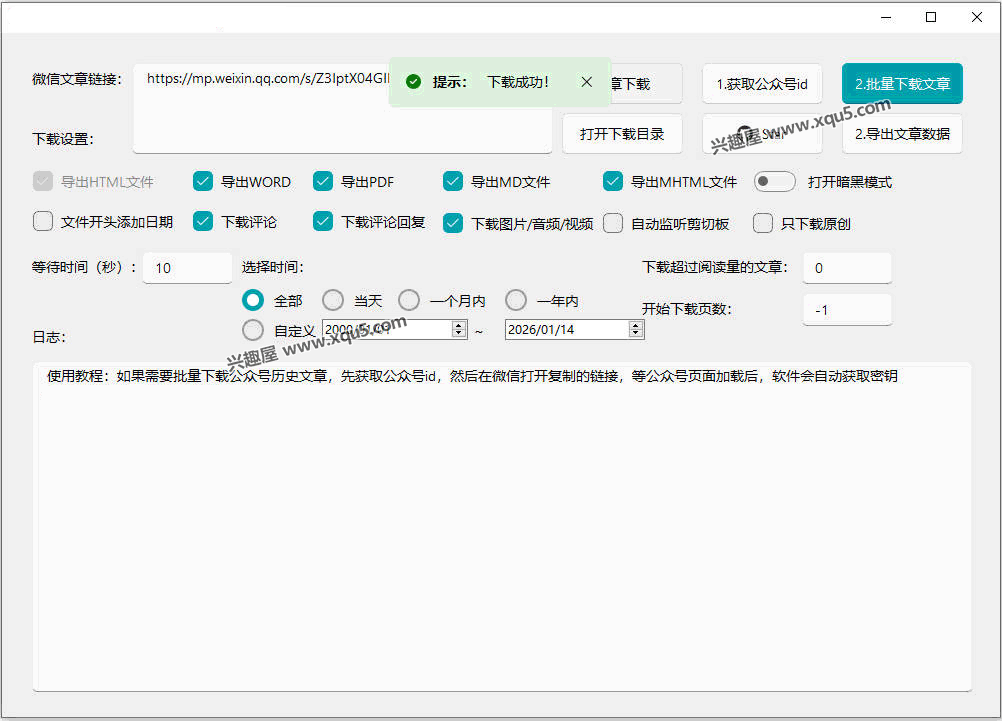
Task: Uncheck the 导出WORD checkbox
Action: coord(203,182)
